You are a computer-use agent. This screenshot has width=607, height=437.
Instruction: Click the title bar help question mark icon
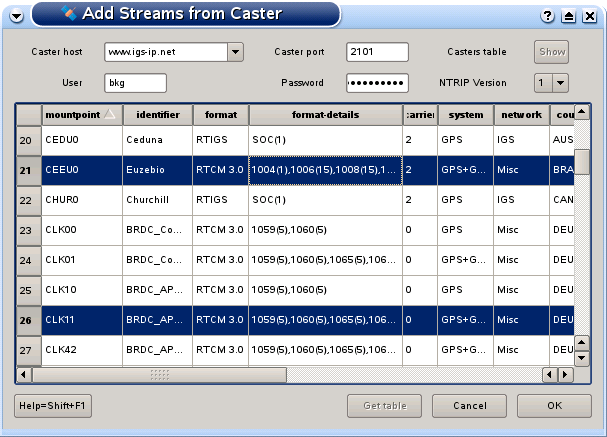coord(547,16)
